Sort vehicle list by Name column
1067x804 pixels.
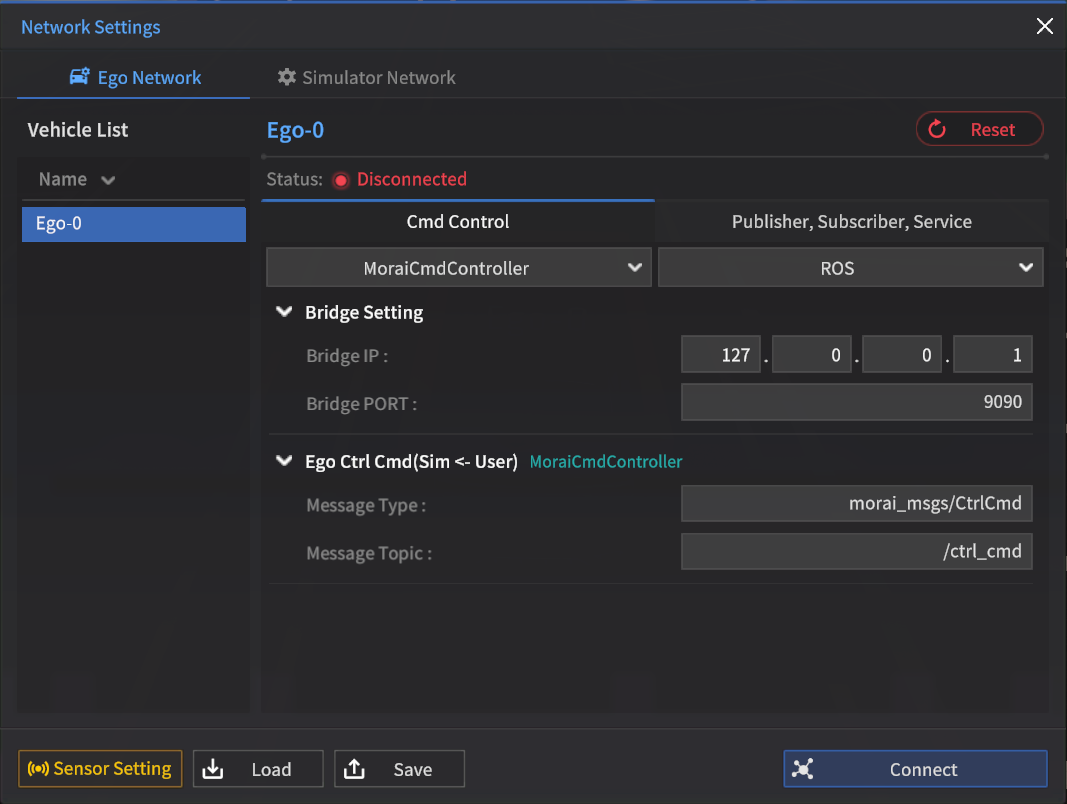coord(76,180)
